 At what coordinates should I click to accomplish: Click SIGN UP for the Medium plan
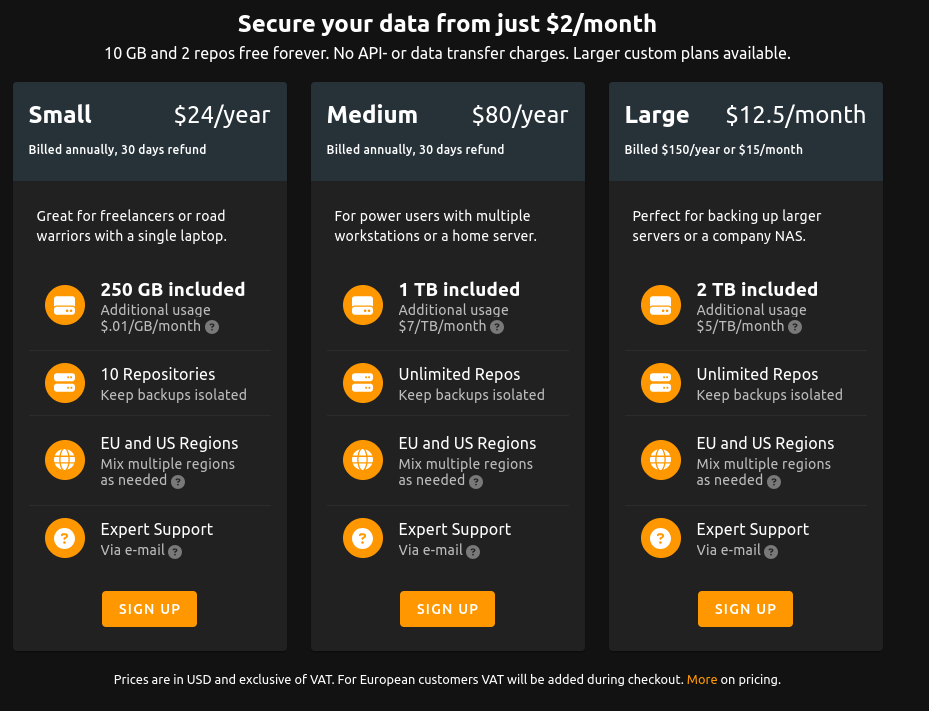[x=447, y=608]
